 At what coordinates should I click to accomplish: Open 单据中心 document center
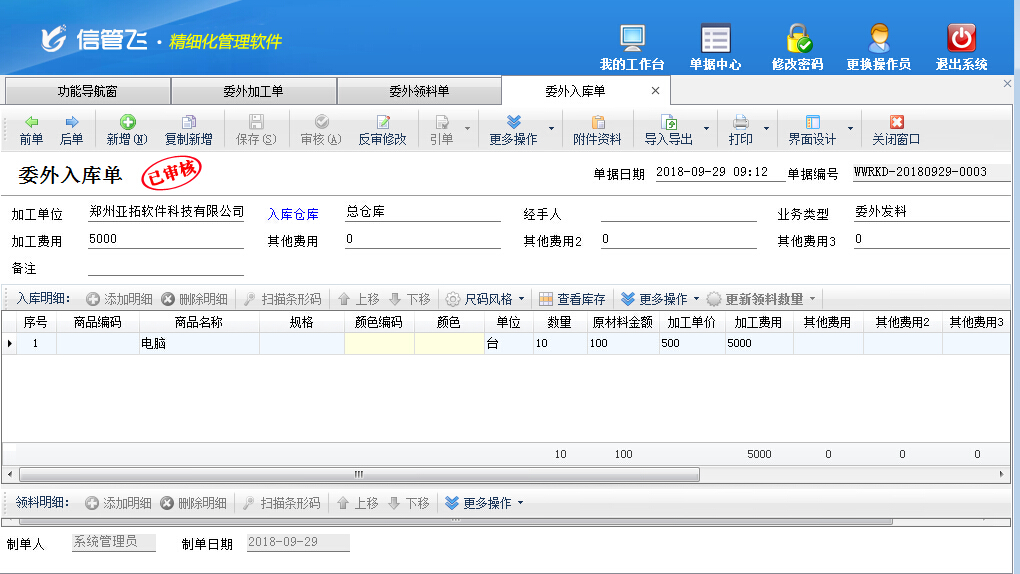(715, 47)
